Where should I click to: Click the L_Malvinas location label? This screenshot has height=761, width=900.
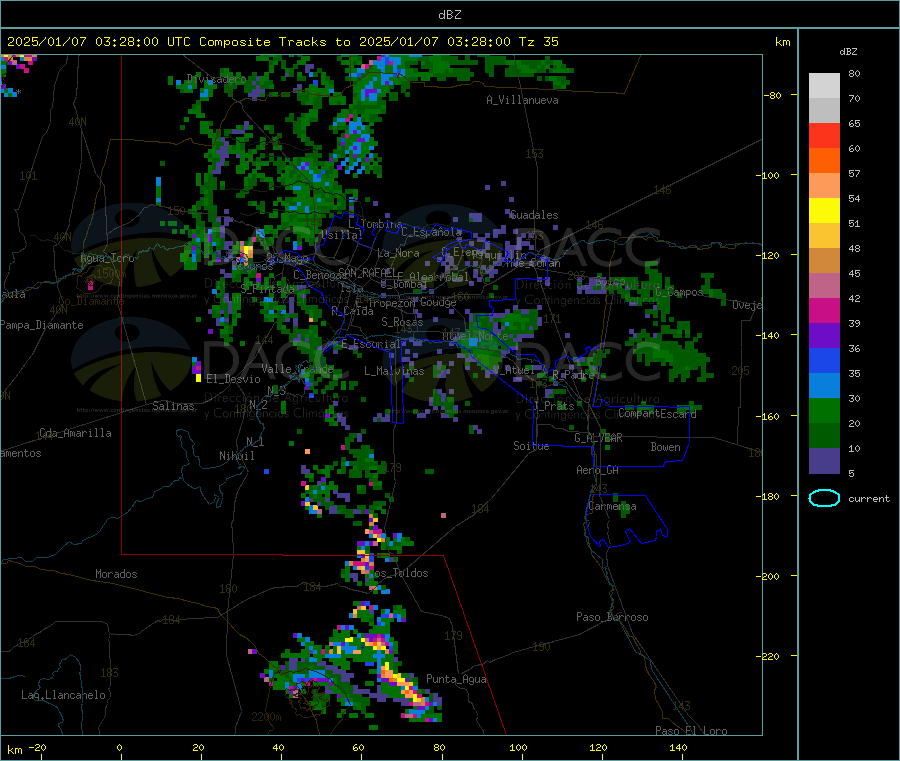pos(394,371)
